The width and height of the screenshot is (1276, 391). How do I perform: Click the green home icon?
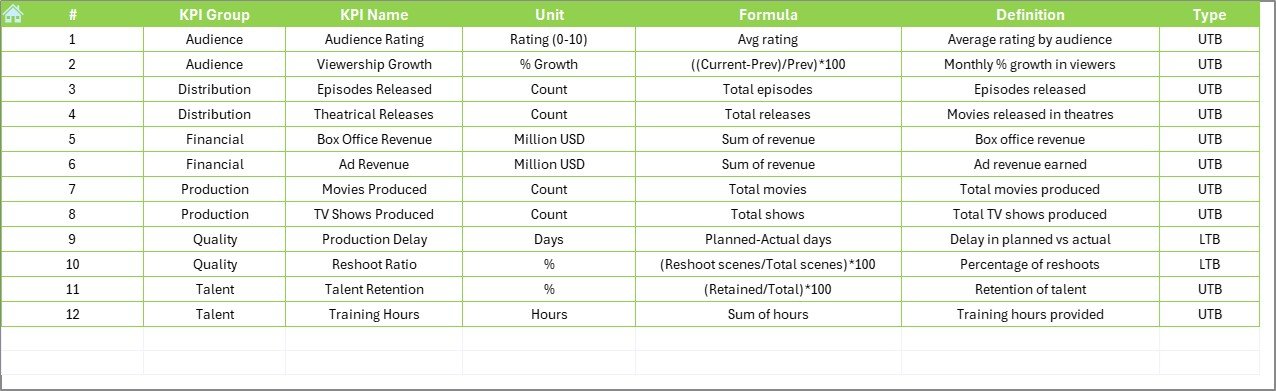click(x=13, y=13)
